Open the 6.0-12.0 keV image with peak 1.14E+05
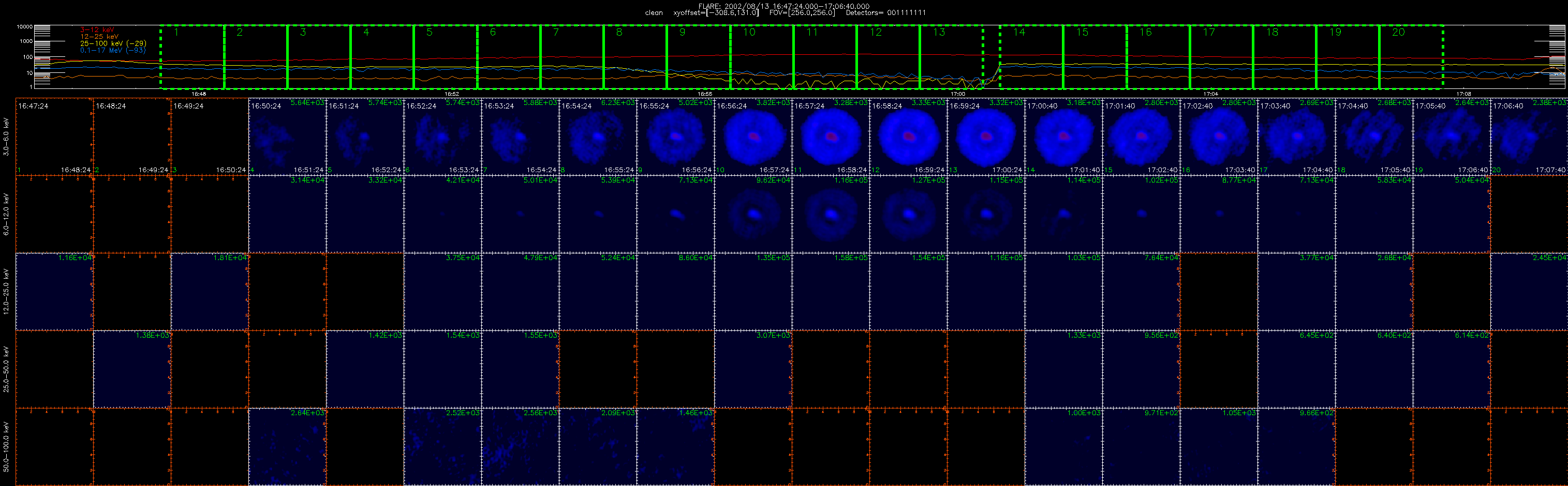Viewport: 1568px width, 486px height. (x=1063, y=214)
